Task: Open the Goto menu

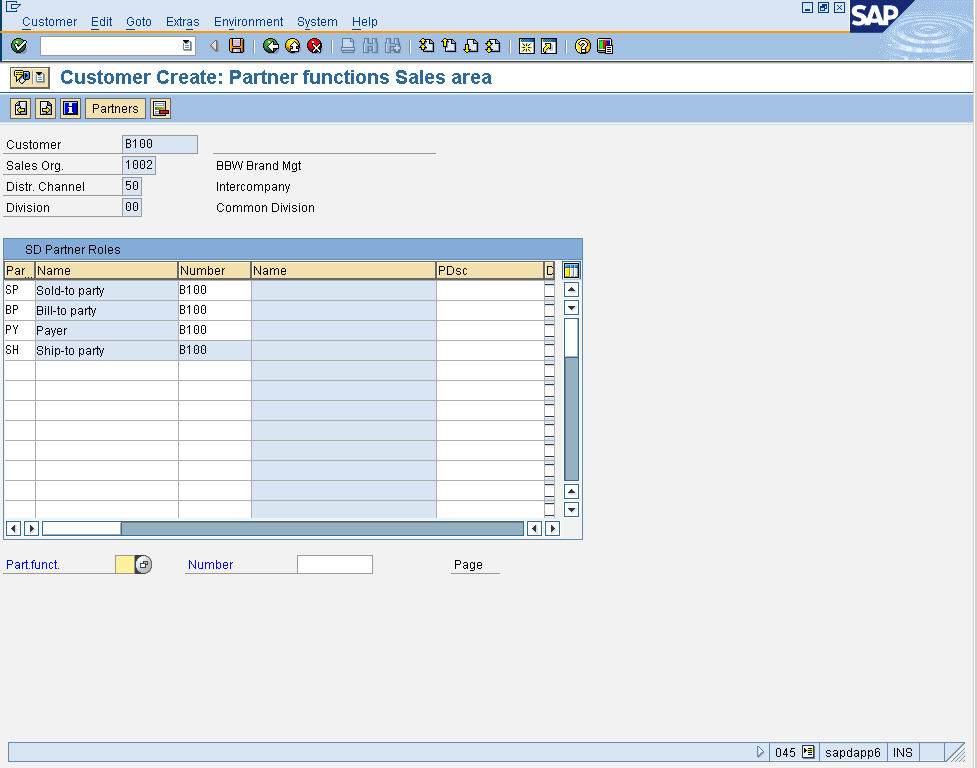Action: tap(139, 22)
